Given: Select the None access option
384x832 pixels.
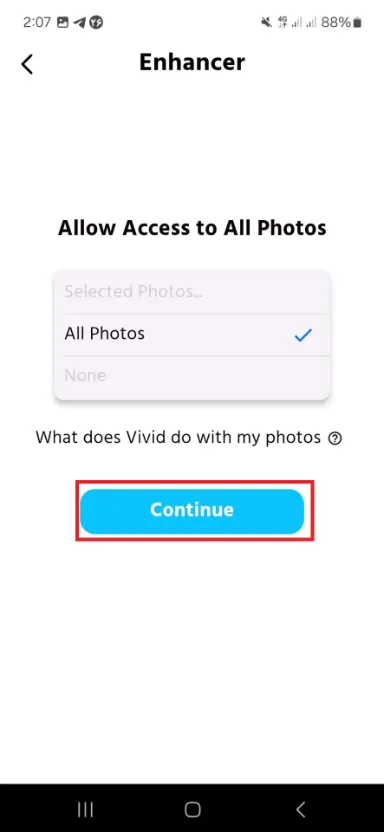Looking at the screenshot, I should 192,376.
